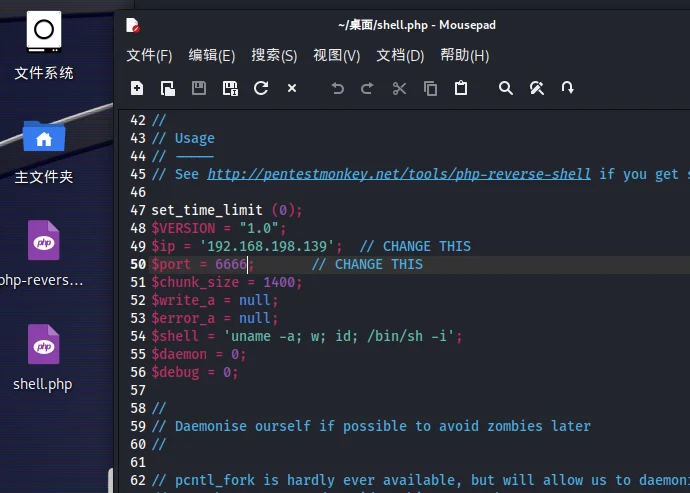Click the $error_a = null line
This screenshot has height=493, width=690.
(215, 318)
